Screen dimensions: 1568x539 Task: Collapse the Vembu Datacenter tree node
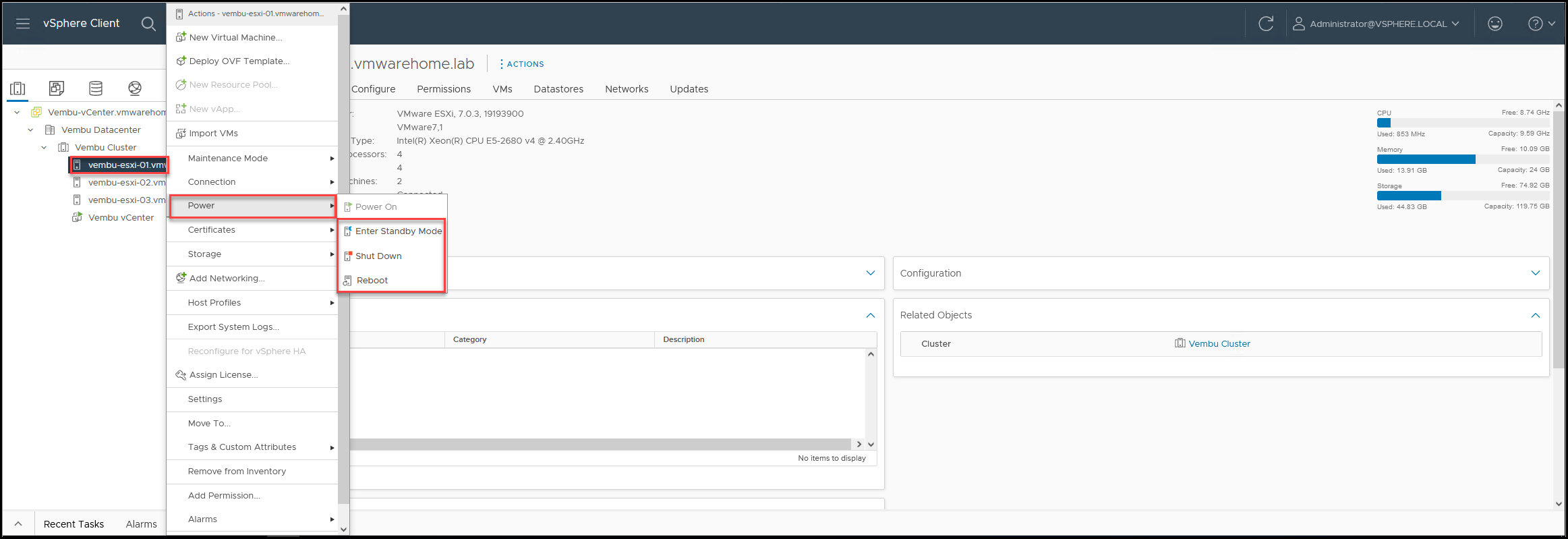(30, 130)
